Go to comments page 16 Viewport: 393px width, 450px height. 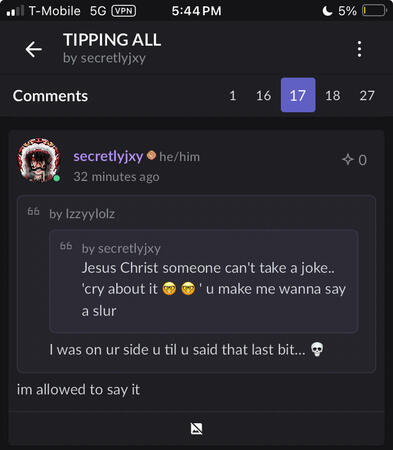263,96
